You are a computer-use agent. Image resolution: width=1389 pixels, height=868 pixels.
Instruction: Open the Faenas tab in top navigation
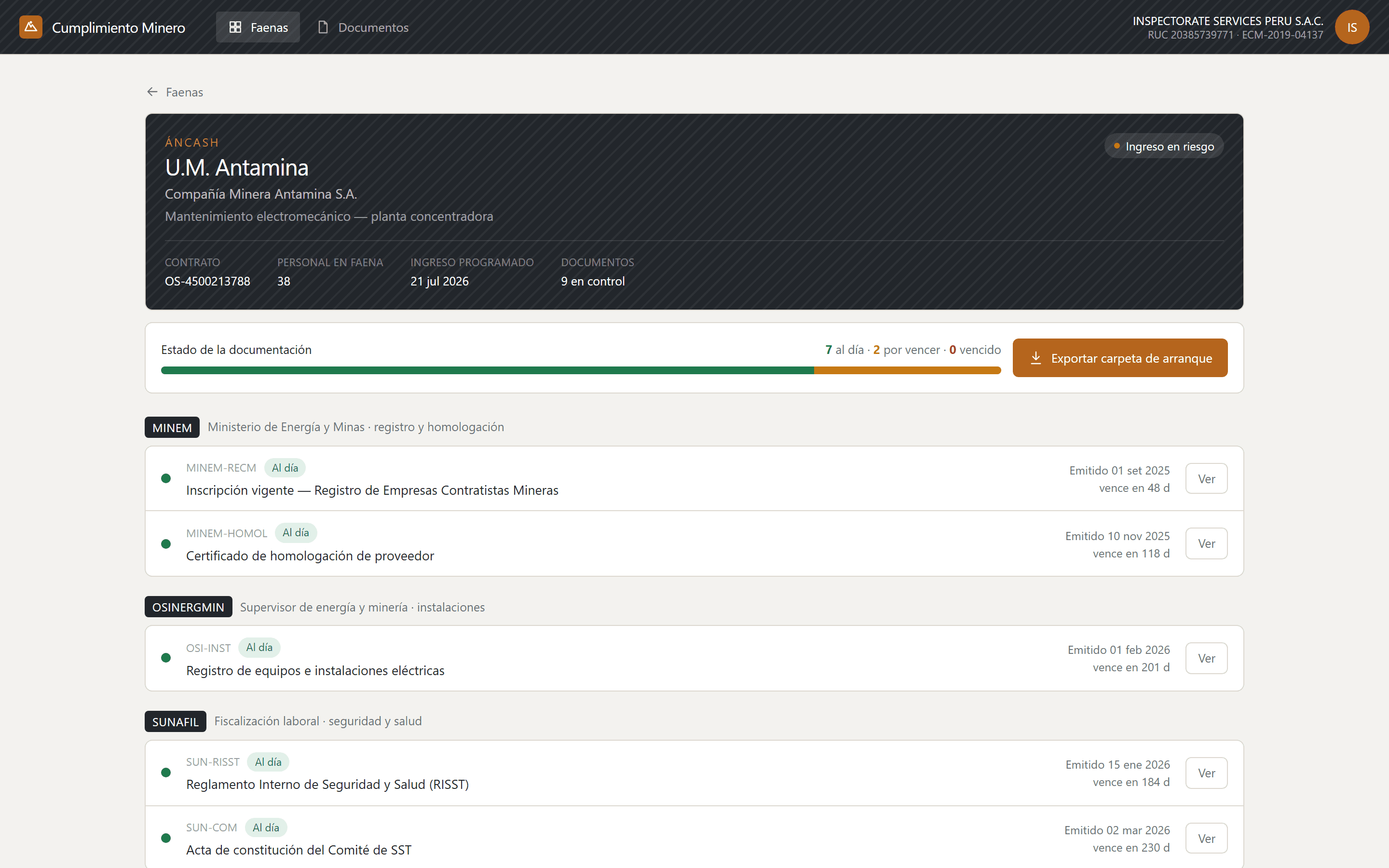tap(258, 27)
